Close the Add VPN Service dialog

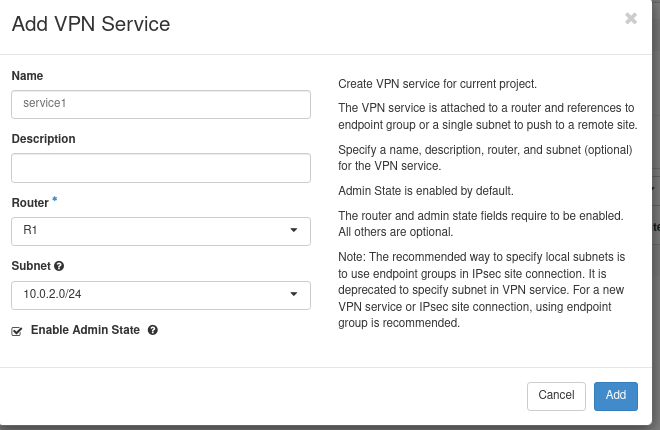point(631,18)
